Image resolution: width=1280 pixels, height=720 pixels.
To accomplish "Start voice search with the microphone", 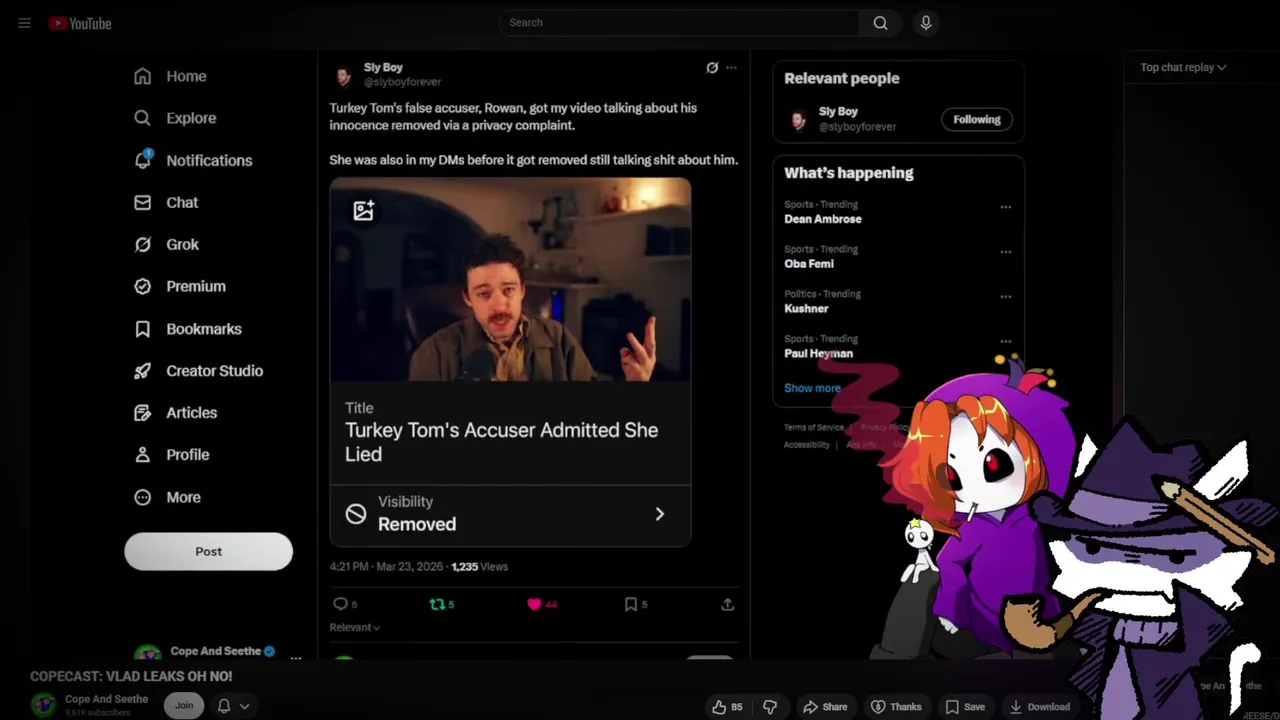I will 926,22.
